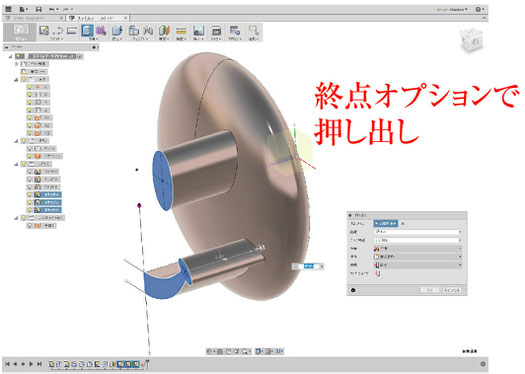The width and height of the screenshot is (525, 374).
Task: Select the Create Sketch toolbar icon
Action: click(44, 31)
